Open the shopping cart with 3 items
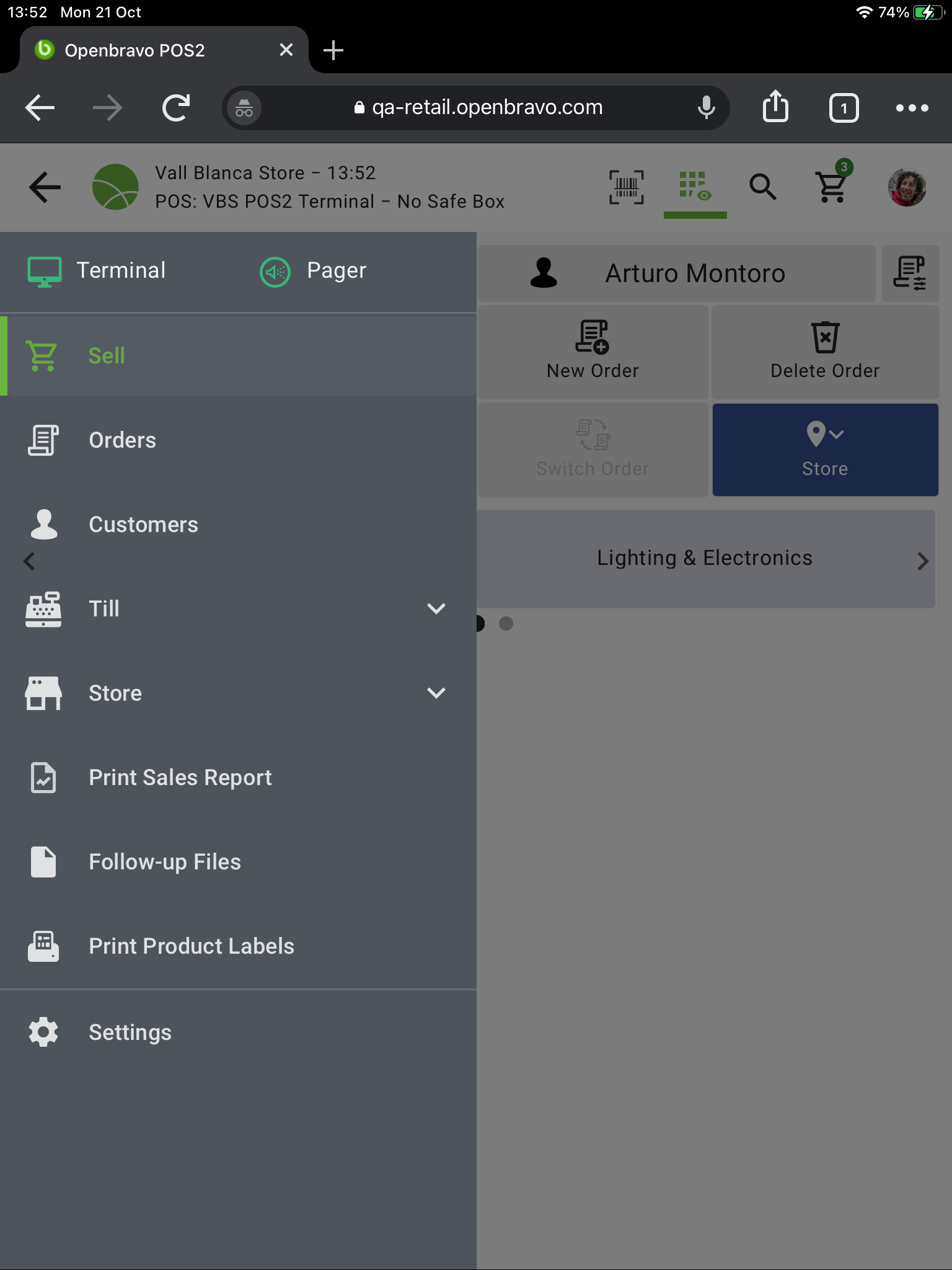 click(832, 185)
